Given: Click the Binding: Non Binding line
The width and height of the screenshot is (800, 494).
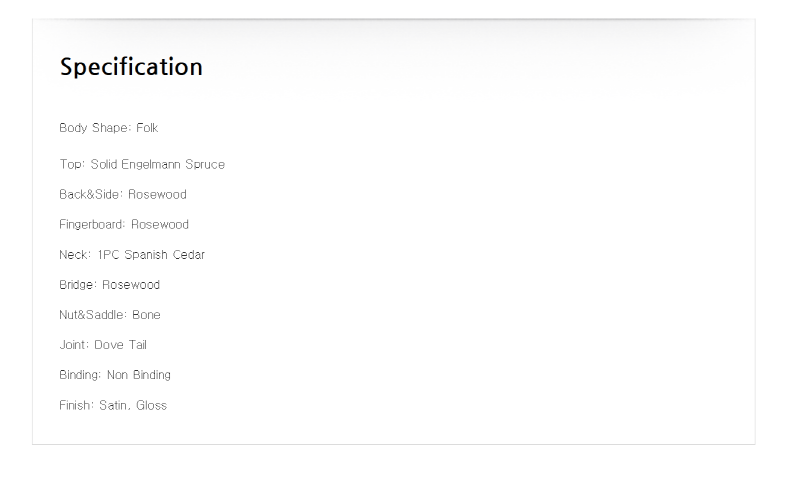Looking at the screenshot, I should pyautogui.click(x=115, y=375).
